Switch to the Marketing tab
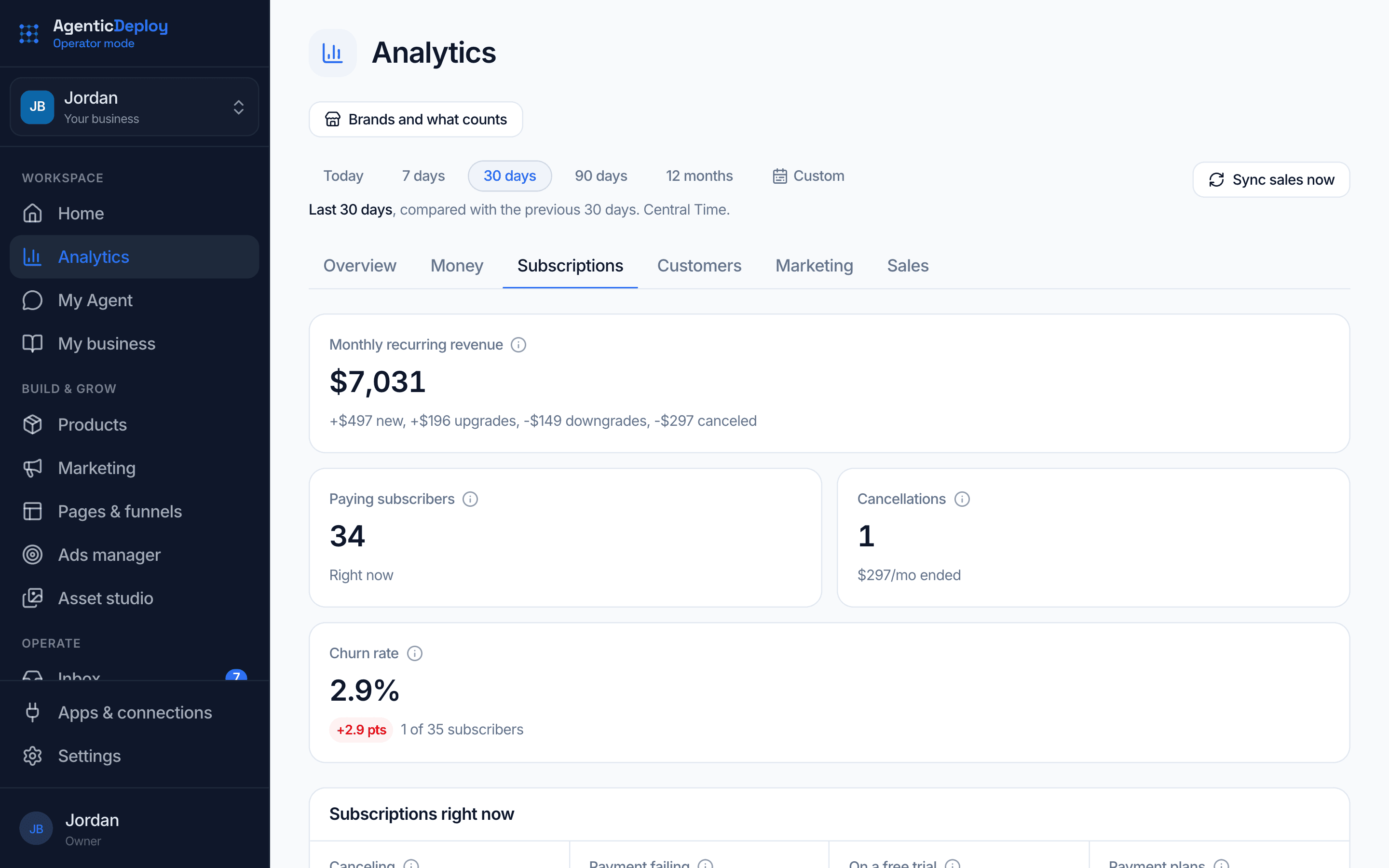 click(x=814, y=266)
